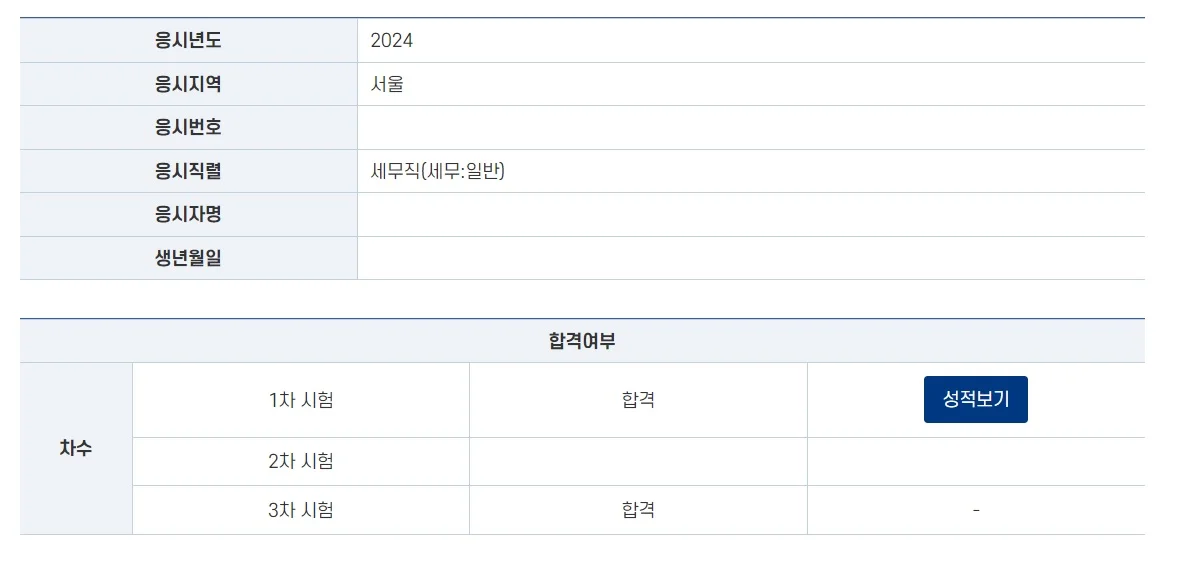Select the 3차 시험 cell
The height and width of the screenshot is (570, 1177).
click(x=301, y=510)
